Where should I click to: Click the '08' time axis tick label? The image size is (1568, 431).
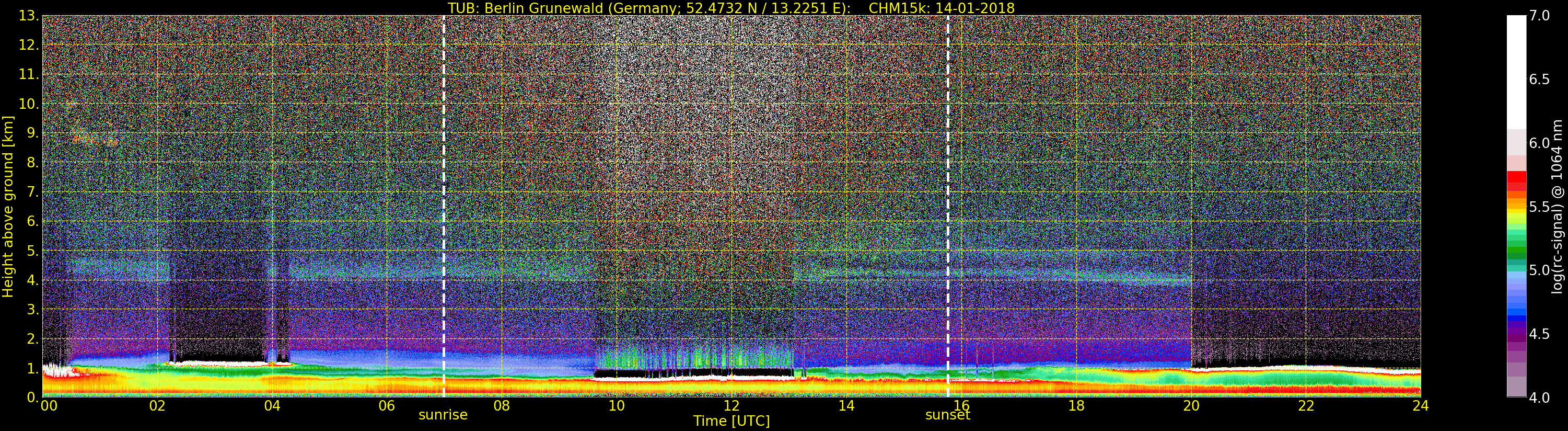502,406
